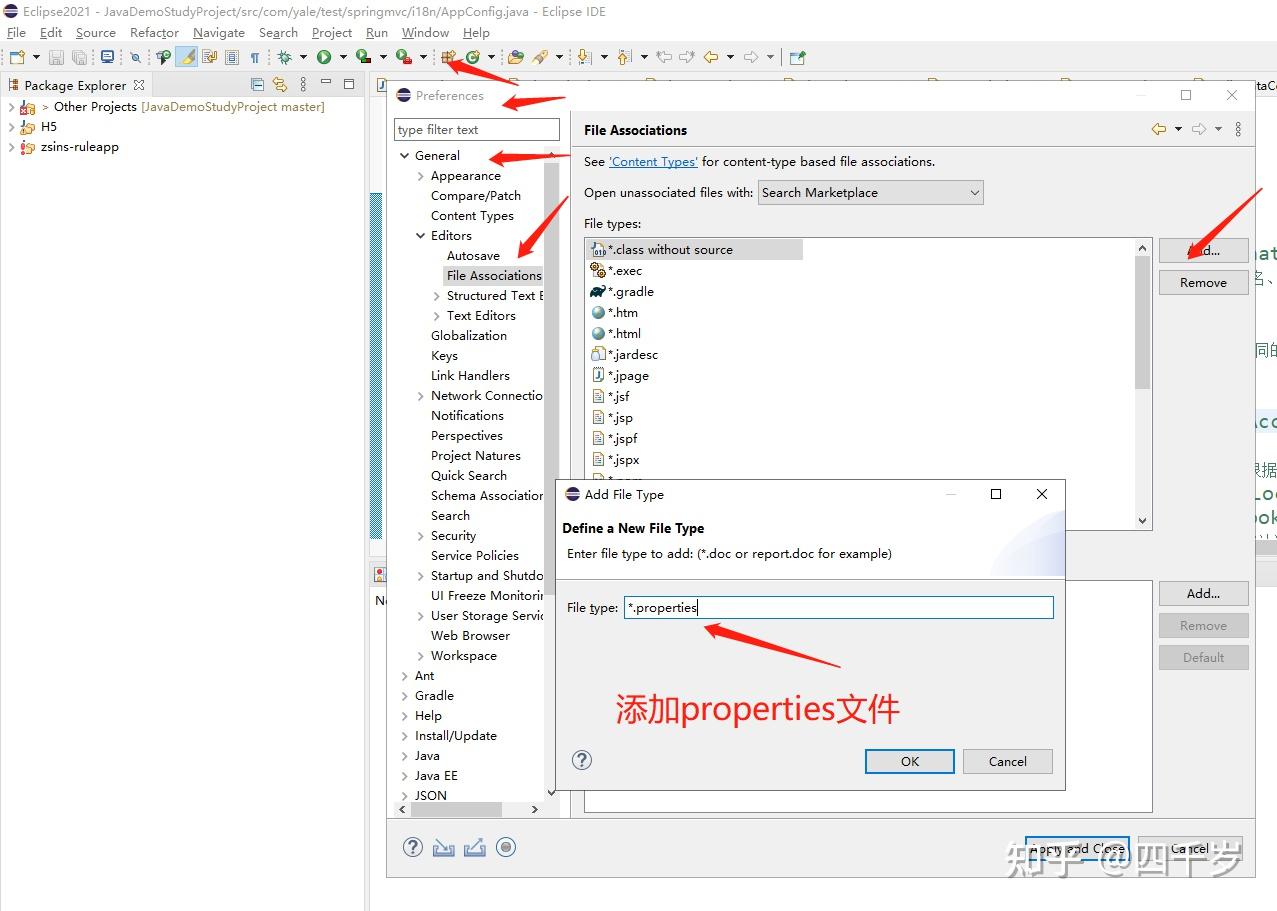Viewport: 1277px width, 911px height.
Task: Click Link with Editor icon in Package Explorer
Action: pyautogui.click(x=280, y=85)
